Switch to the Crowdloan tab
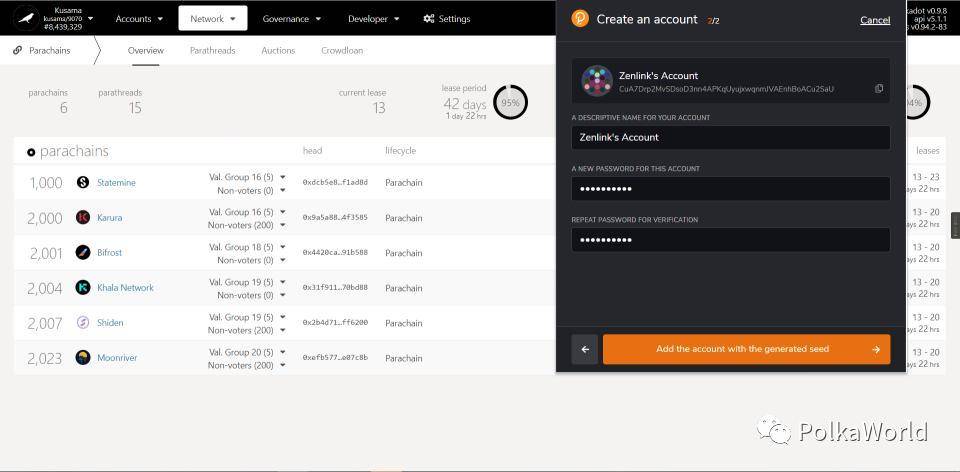 click(x=342, y=50)
